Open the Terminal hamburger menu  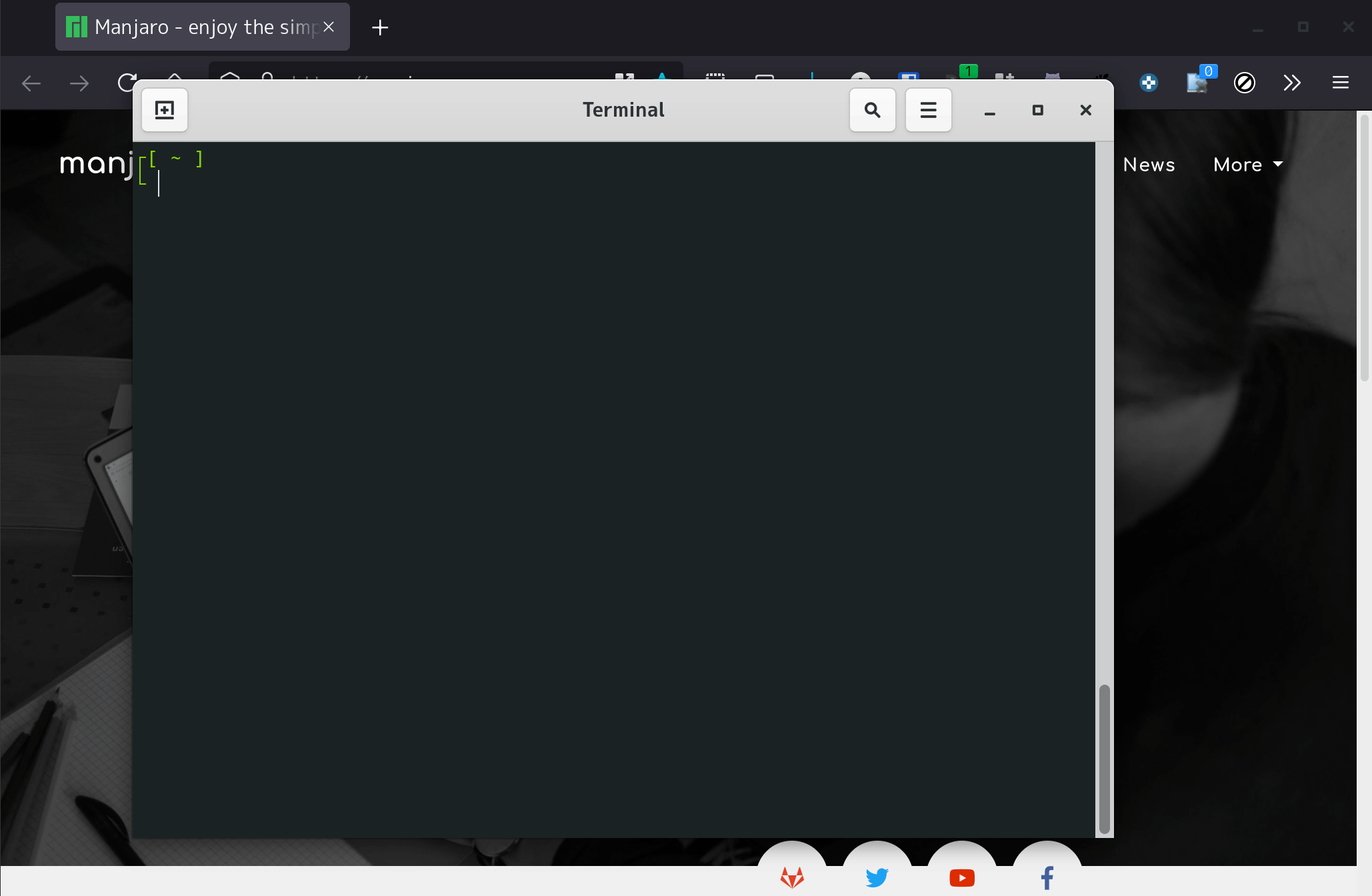click(928, 110)
